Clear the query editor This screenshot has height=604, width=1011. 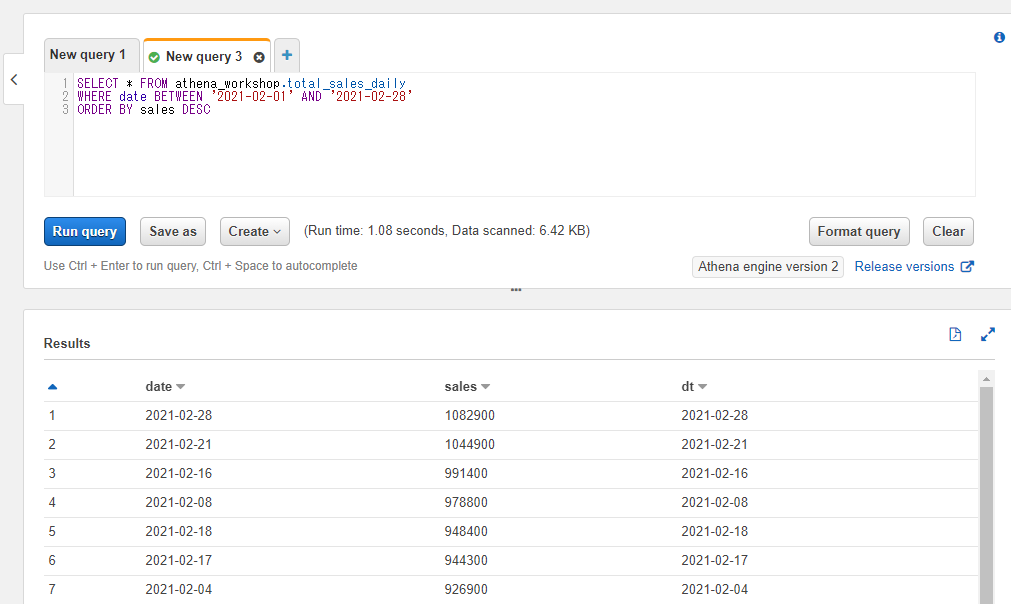948,231
